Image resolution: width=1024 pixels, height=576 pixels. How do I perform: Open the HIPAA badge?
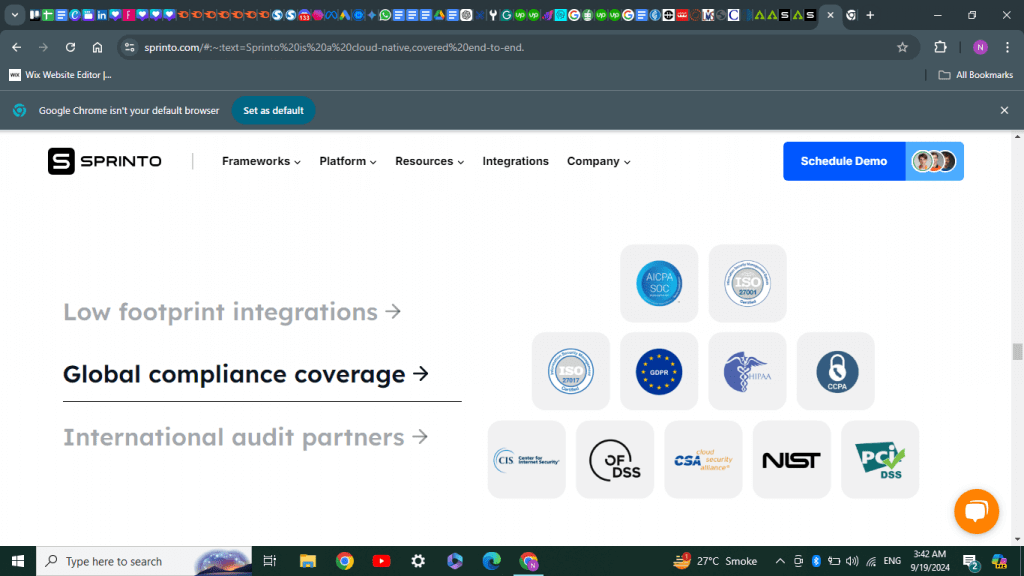[747, 371]
